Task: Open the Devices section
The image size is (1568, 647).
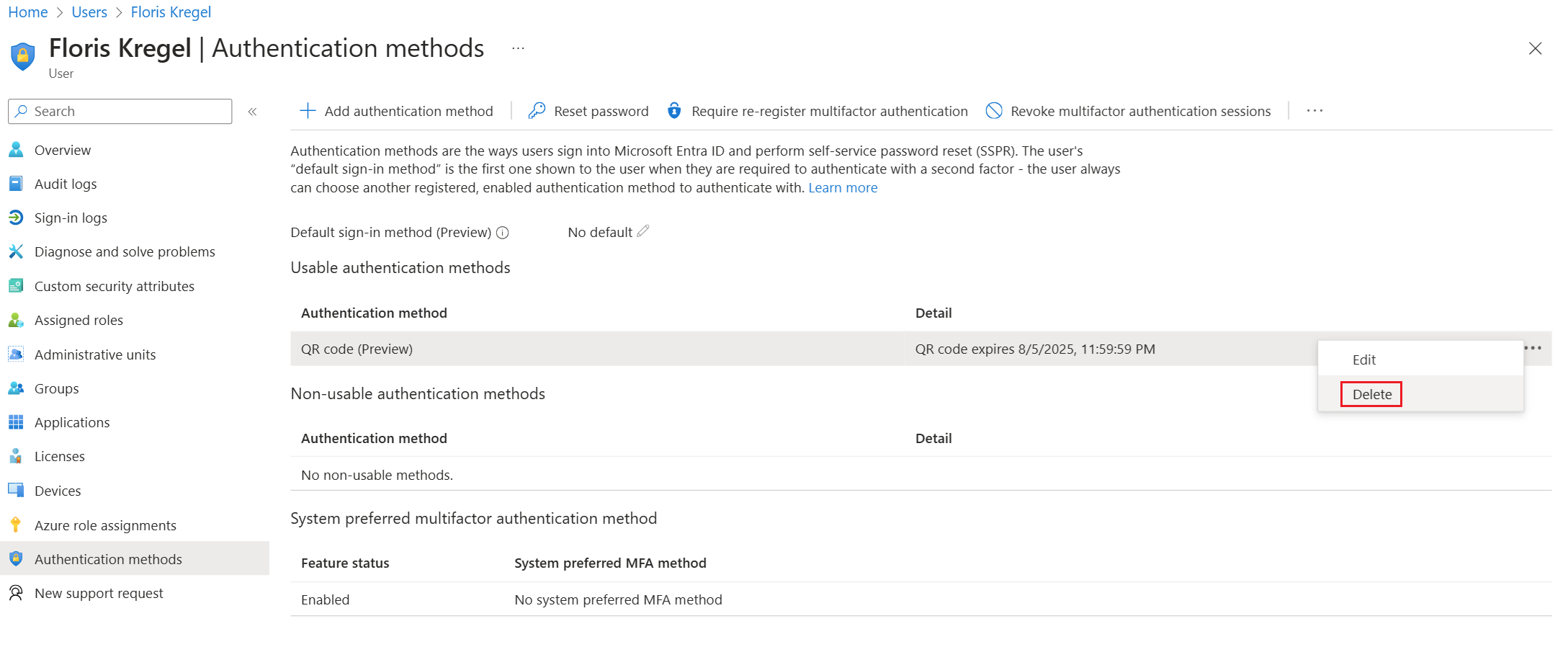Action: coord(58,490)
